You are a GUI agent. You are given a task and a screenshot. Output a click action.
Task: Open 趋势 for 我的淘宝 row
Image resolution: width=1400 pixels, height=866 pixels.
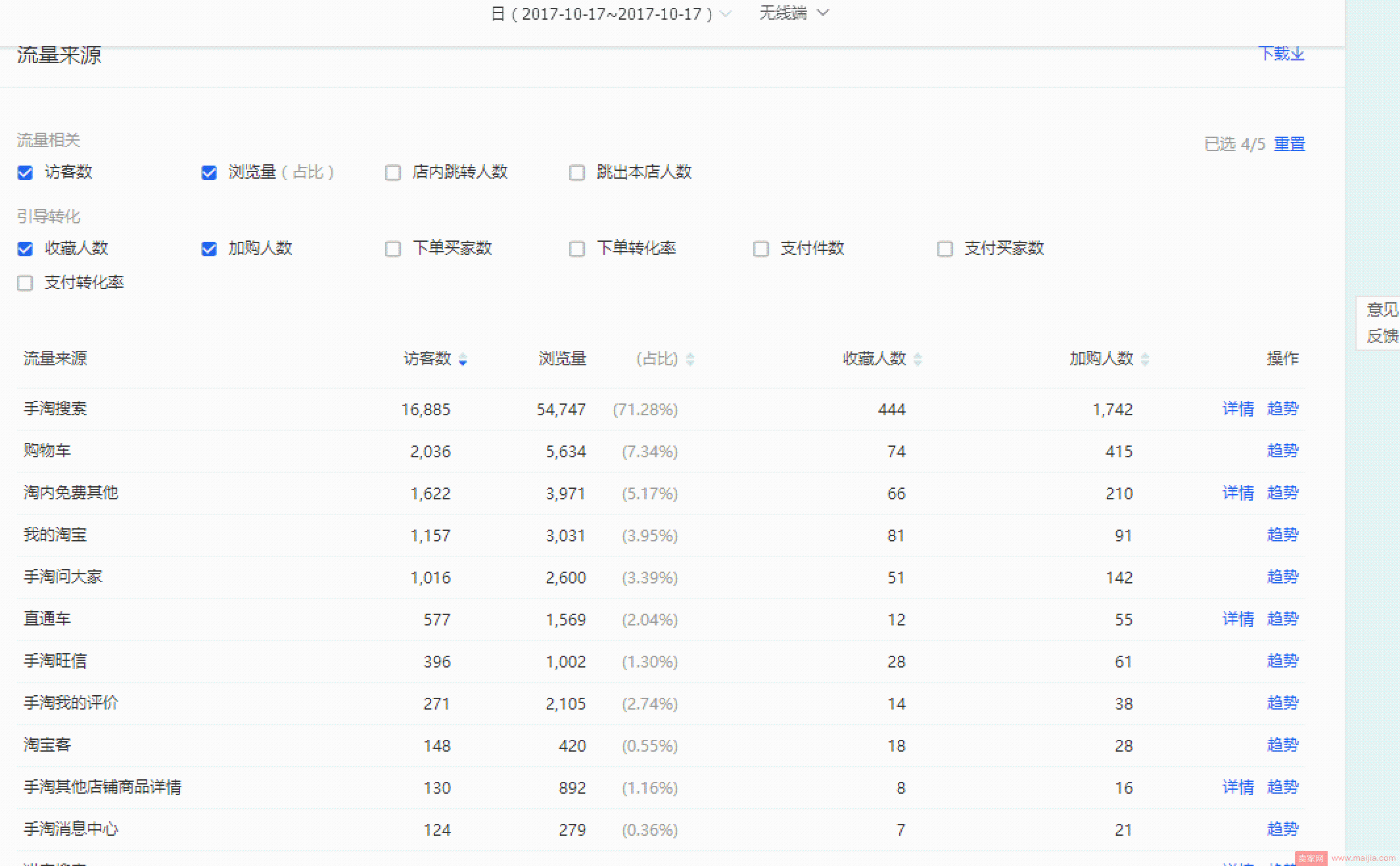click(x=1283, y=535)
